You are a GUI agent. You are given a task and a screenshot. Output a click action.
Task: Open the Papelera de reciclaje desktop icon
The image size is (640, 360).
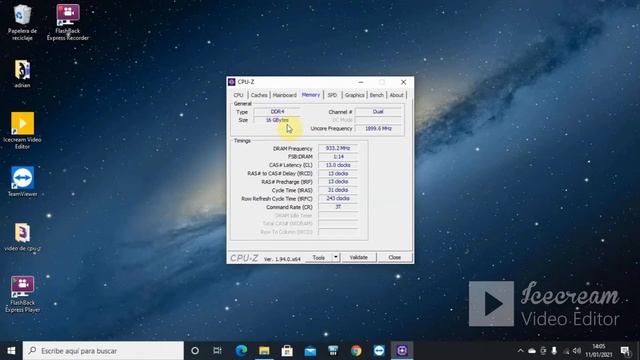point(22,22)
